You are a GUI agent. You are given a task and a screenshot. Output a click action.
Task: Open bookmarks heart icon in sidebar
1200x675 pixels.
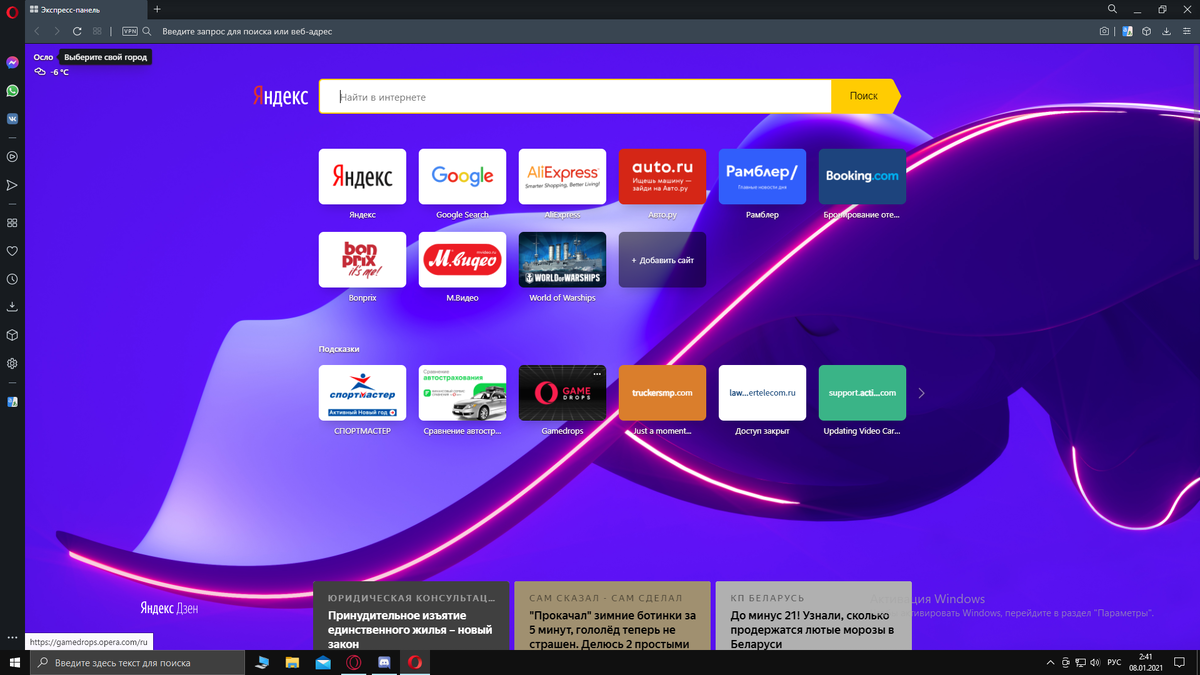tap(12, 251)
